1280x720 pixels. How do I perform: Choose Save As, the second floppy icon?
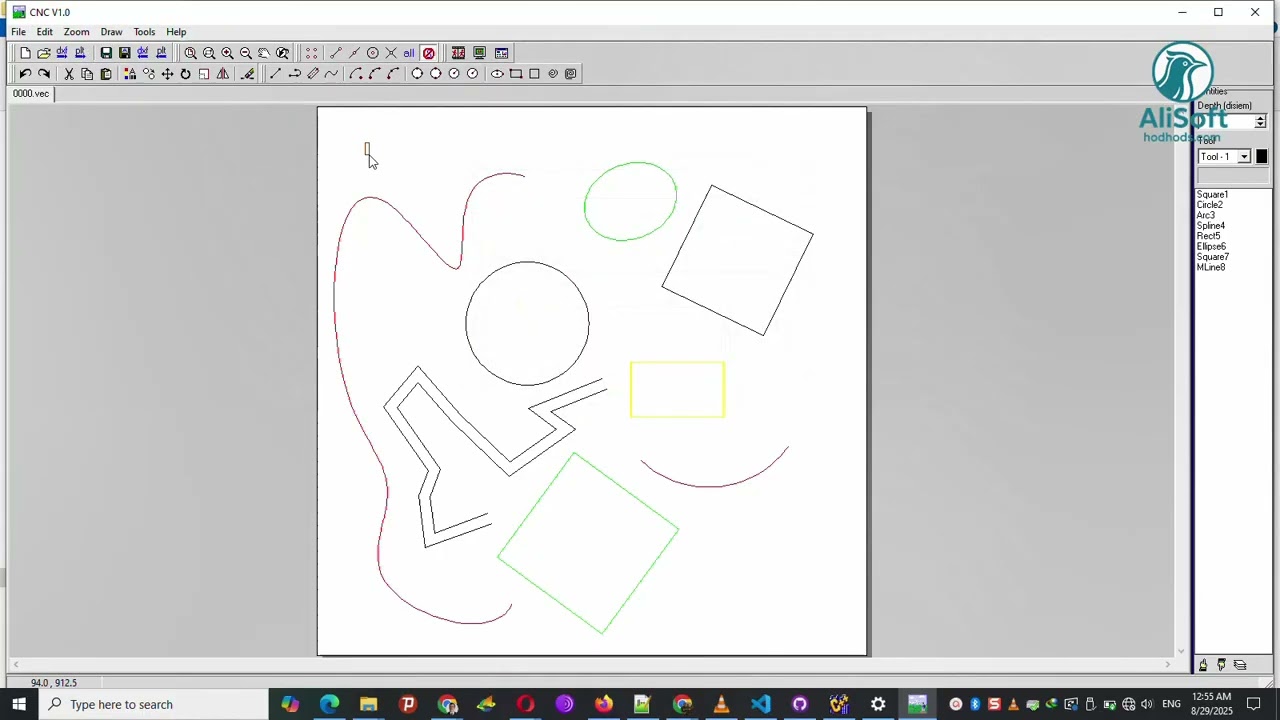(x=124, y=53)
